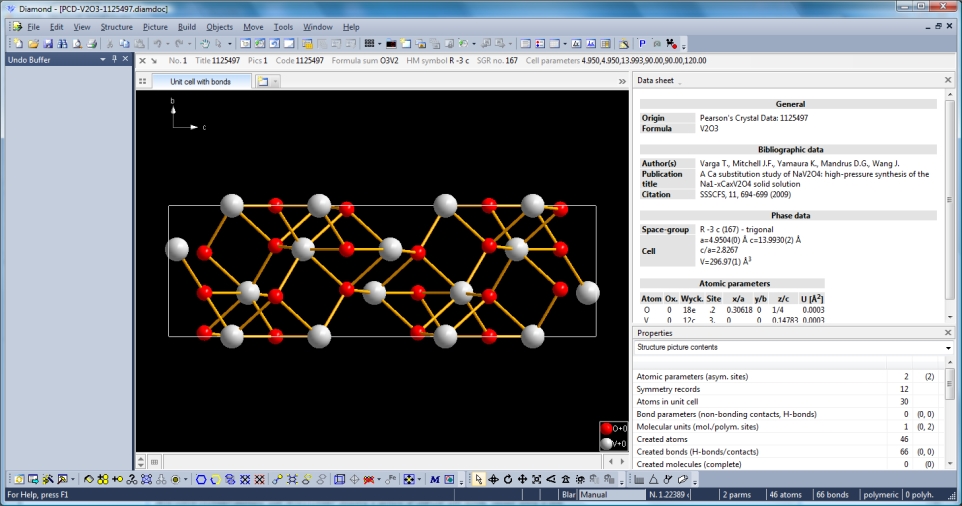The image size is (962, 506).
Task: Close the Data sheet panel
Action: [948, 80]
